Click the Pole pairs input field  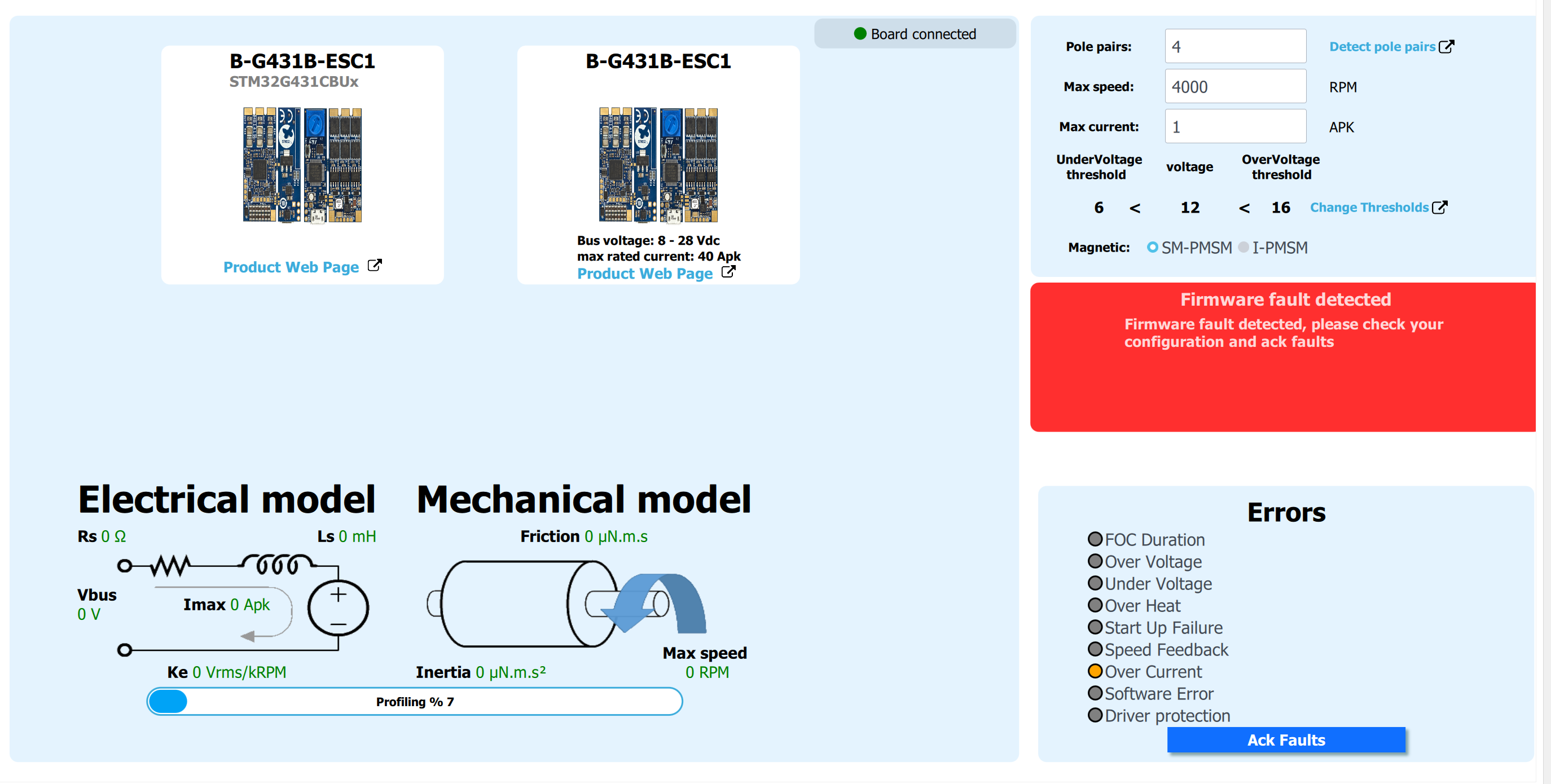pyautogui.click(x=1236, y=46)
